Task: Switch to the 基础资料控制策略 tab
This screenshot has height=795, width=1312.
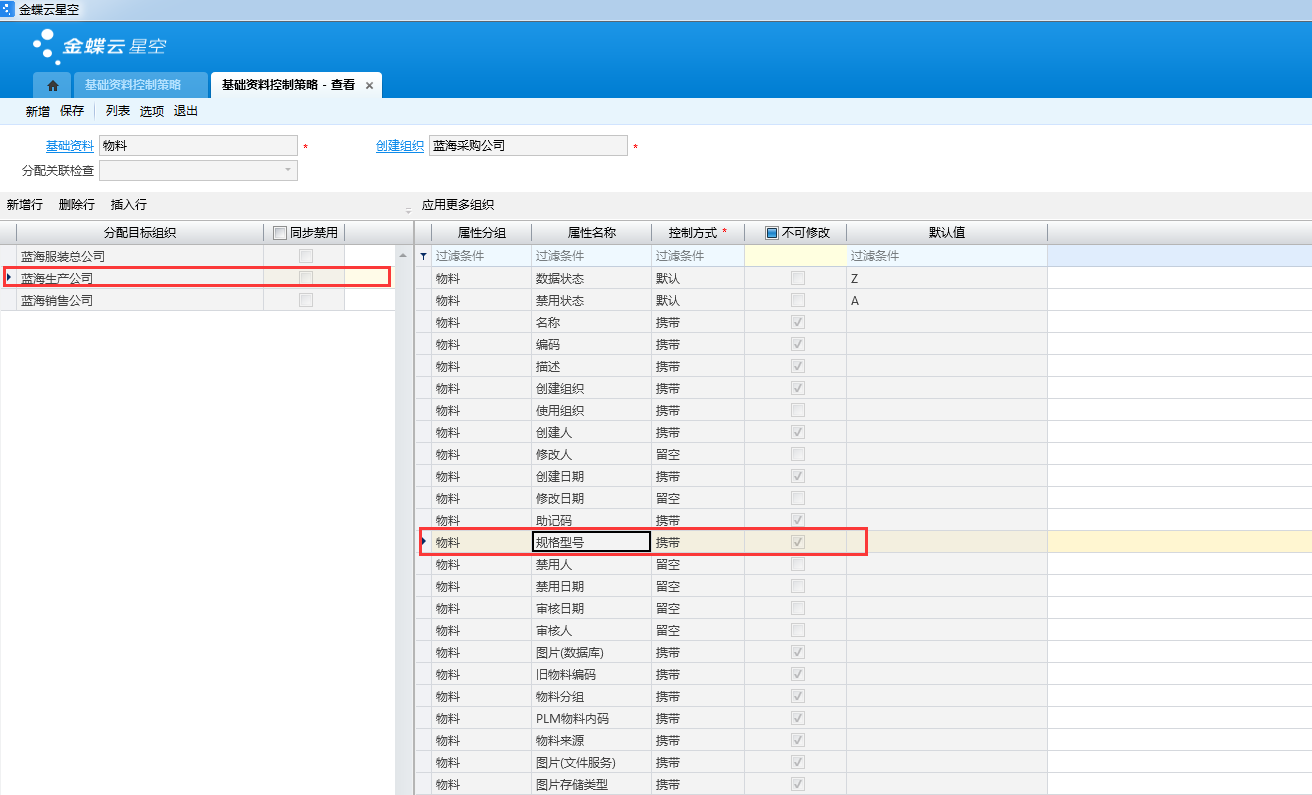Action: [140, 85]
